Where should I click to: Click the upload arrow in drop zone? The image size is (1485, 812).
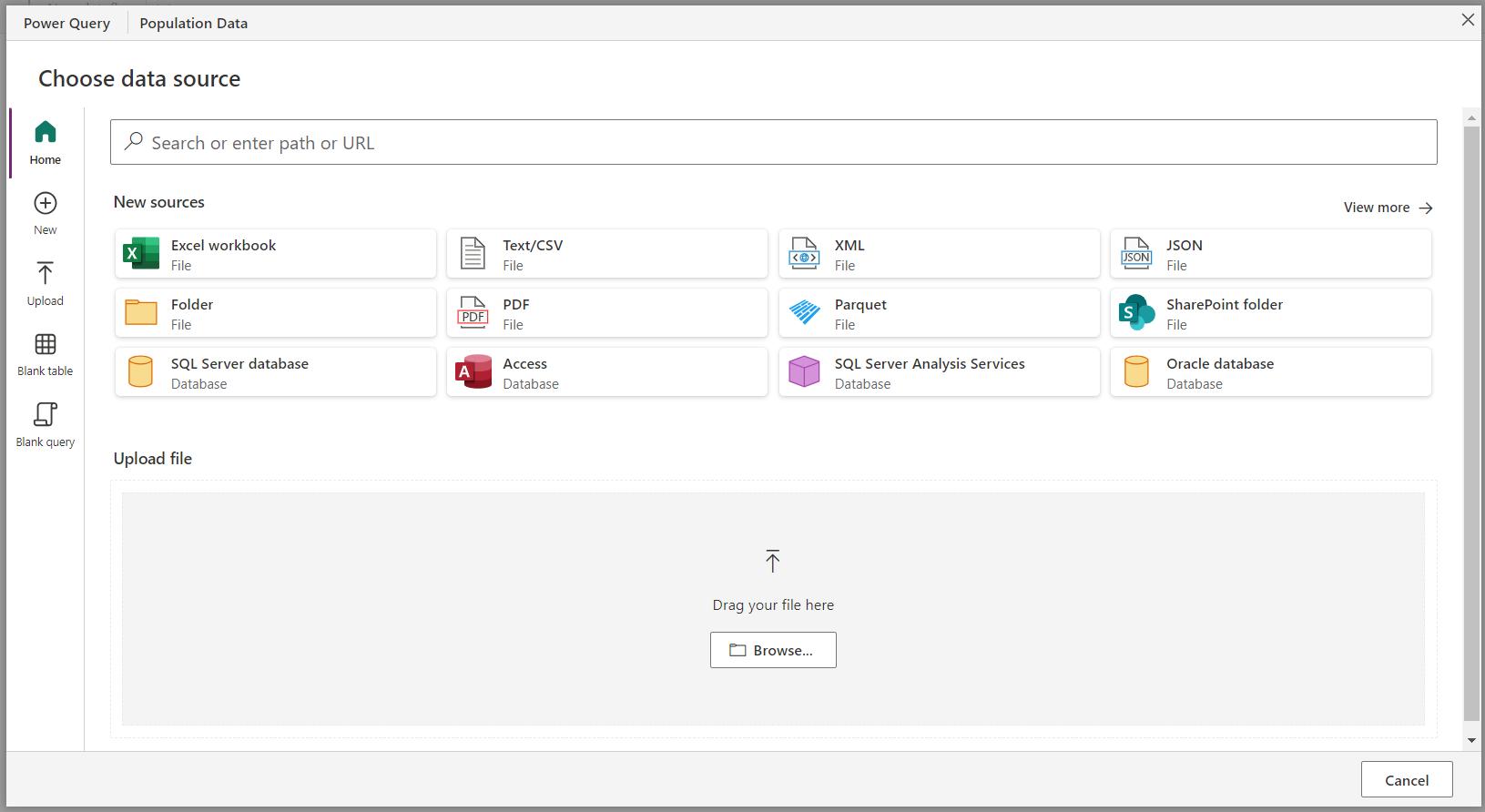click(773, 561)
